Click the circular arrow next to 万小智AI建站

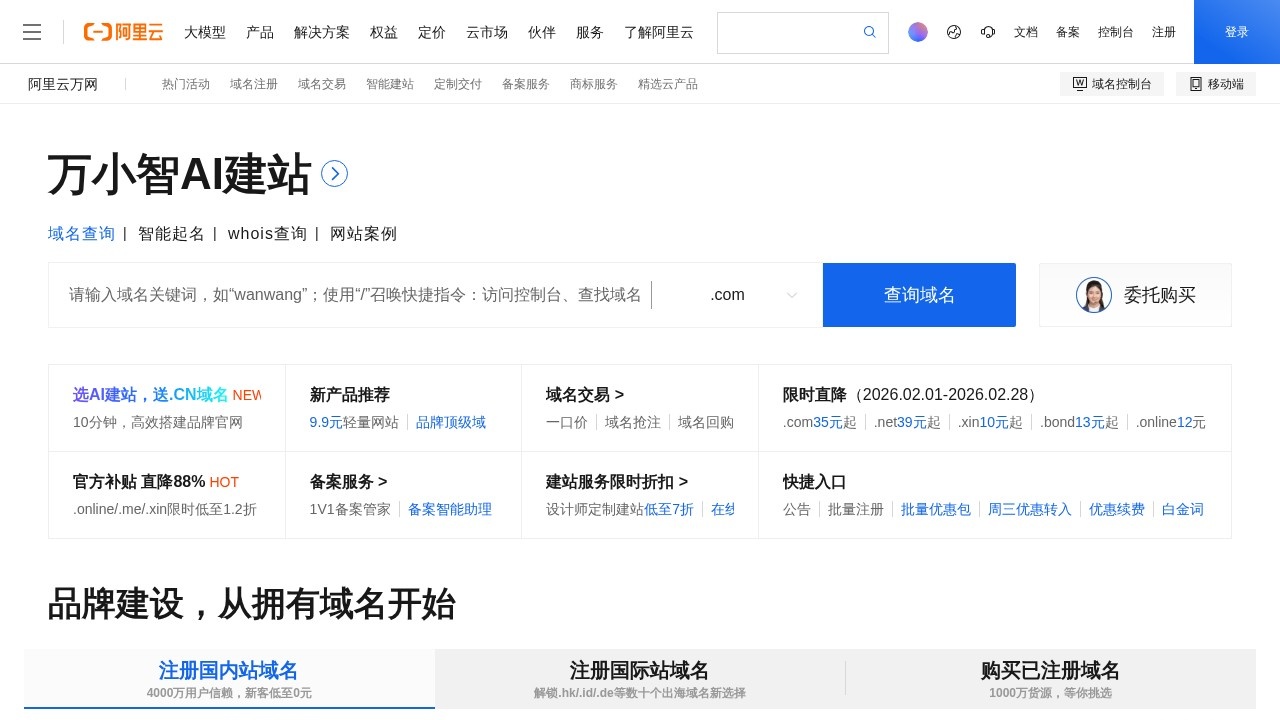coord(334,173)
